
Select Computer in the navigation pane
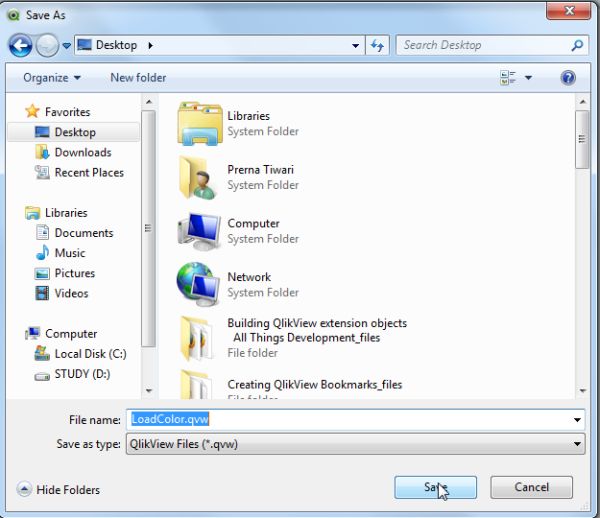61,334
